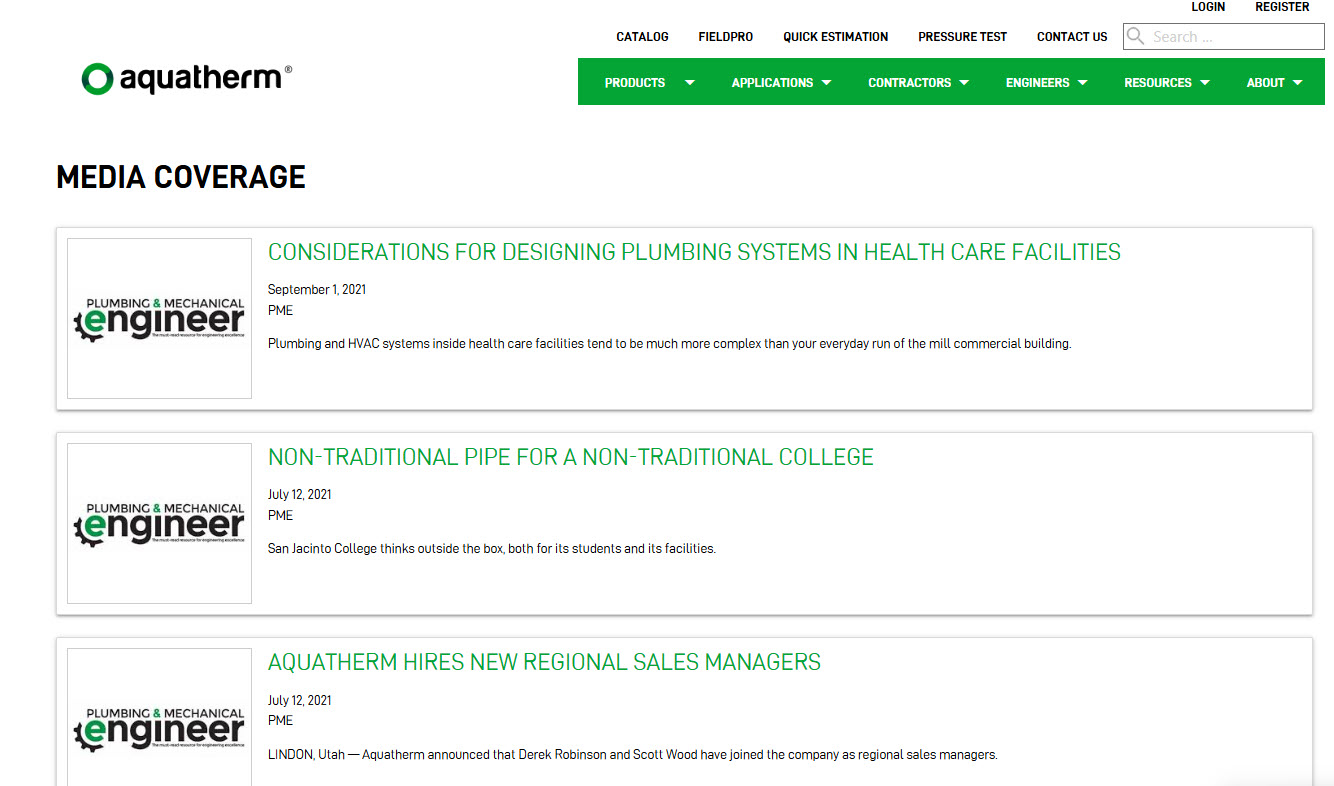The width and height of the screenshot is (1334, 786).
Task: Click the Aquatherm logo
Action: 187,78
